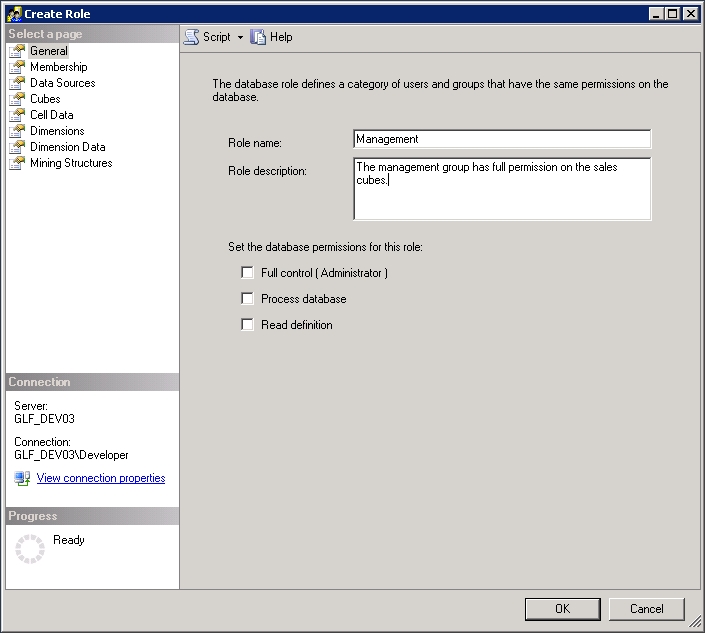This screenshot has width=705, height=633.
Task: Open the Script dropdown arrow
Action: point(241,37)
